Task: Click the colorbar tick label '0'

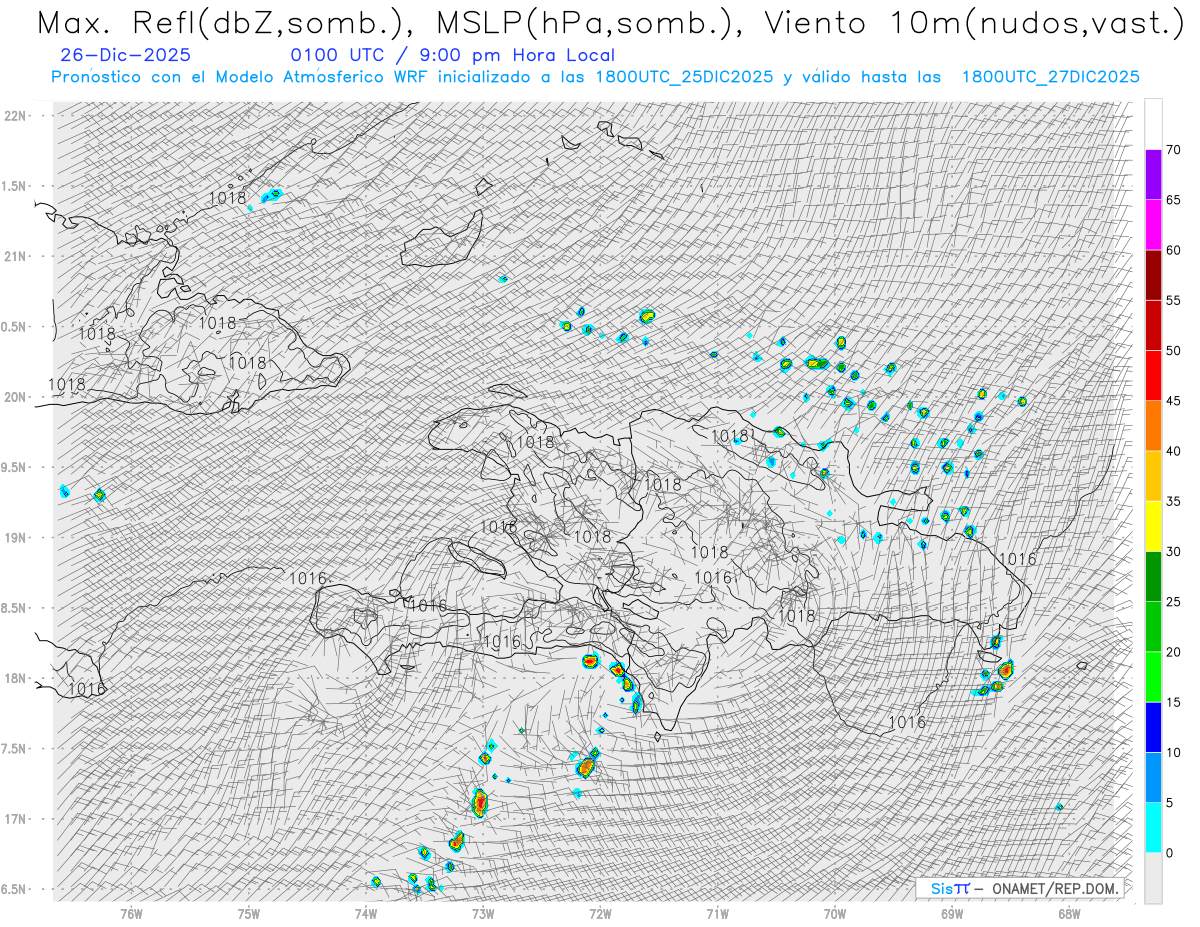Action: [x=1169, y=853]
